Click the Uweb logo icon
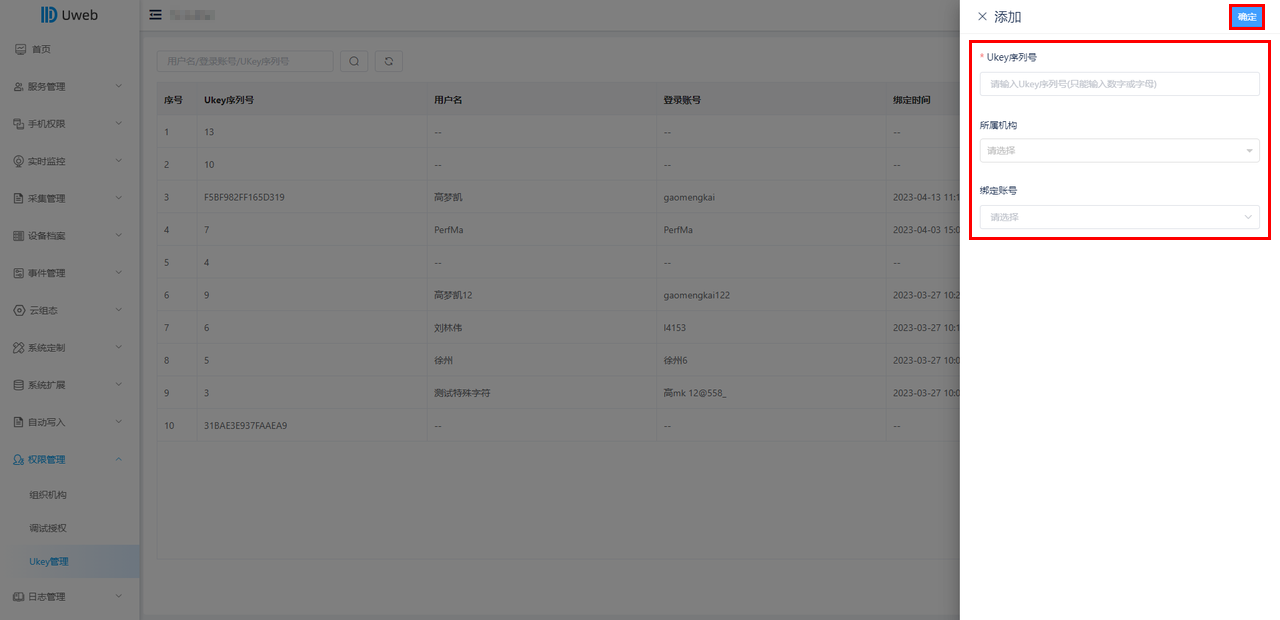 click(48, 15)
